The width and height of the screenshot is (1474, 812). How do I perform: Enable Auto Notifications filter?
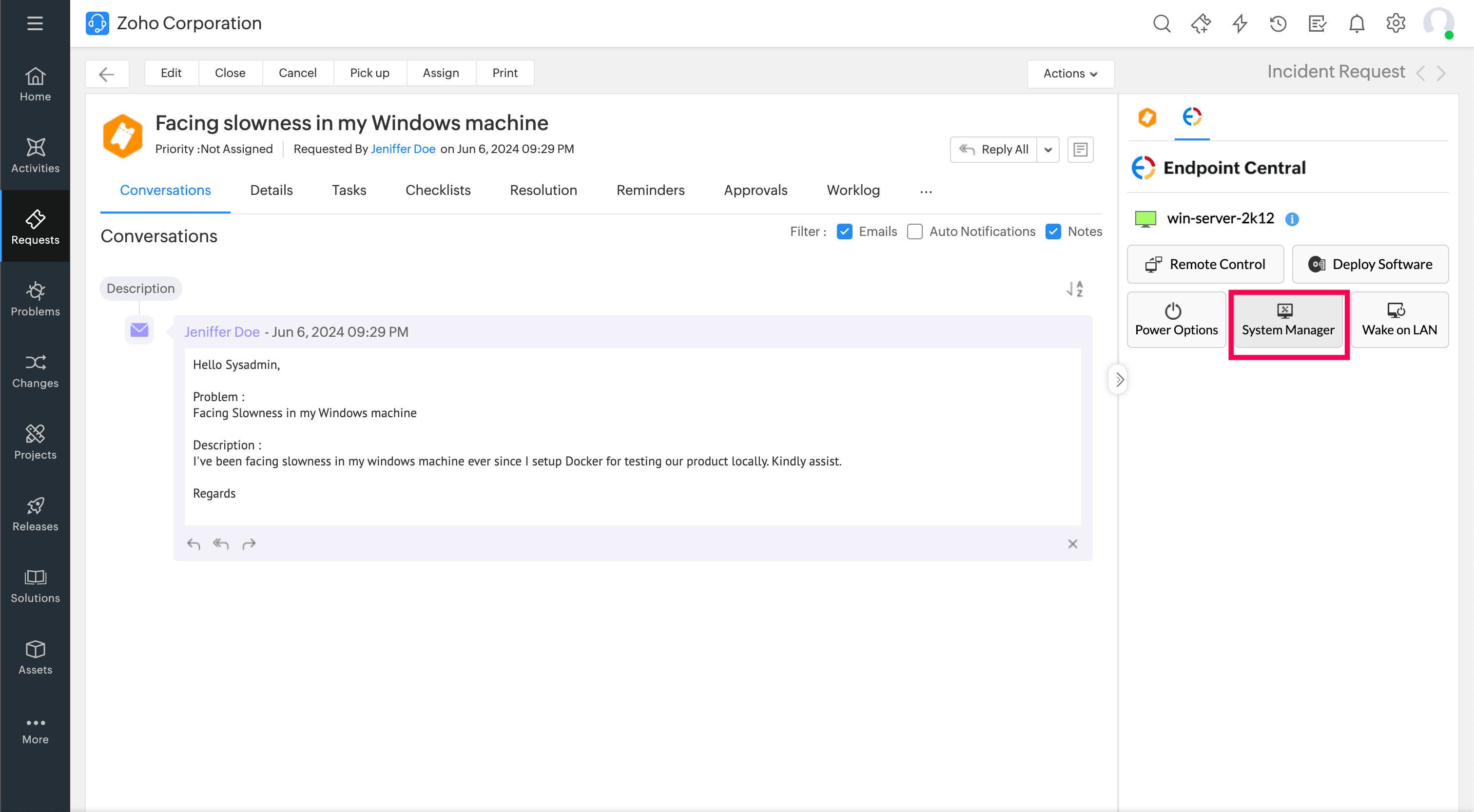[x=914, y=231]
